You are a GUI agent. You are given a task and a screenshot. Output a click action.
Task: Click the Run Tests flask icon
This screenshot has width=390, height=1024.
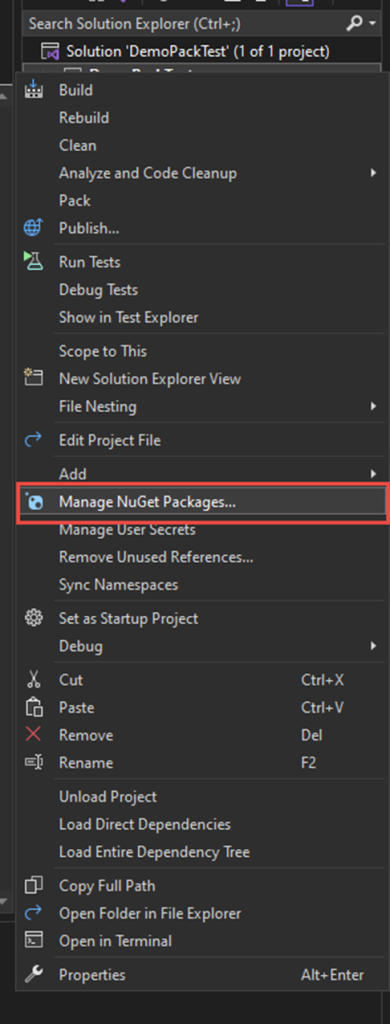click(x=33, y=261)
